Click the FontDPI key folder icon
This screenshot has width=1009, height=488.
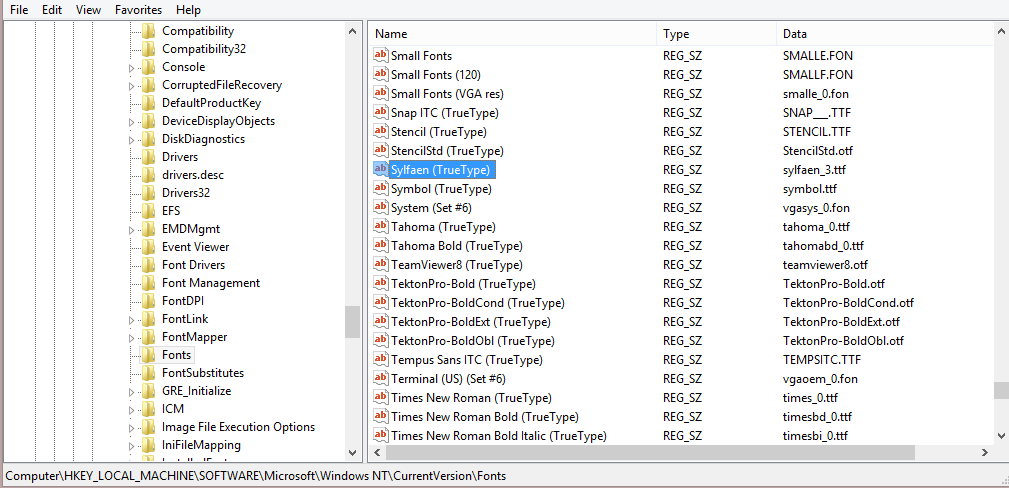coord(148,301)
